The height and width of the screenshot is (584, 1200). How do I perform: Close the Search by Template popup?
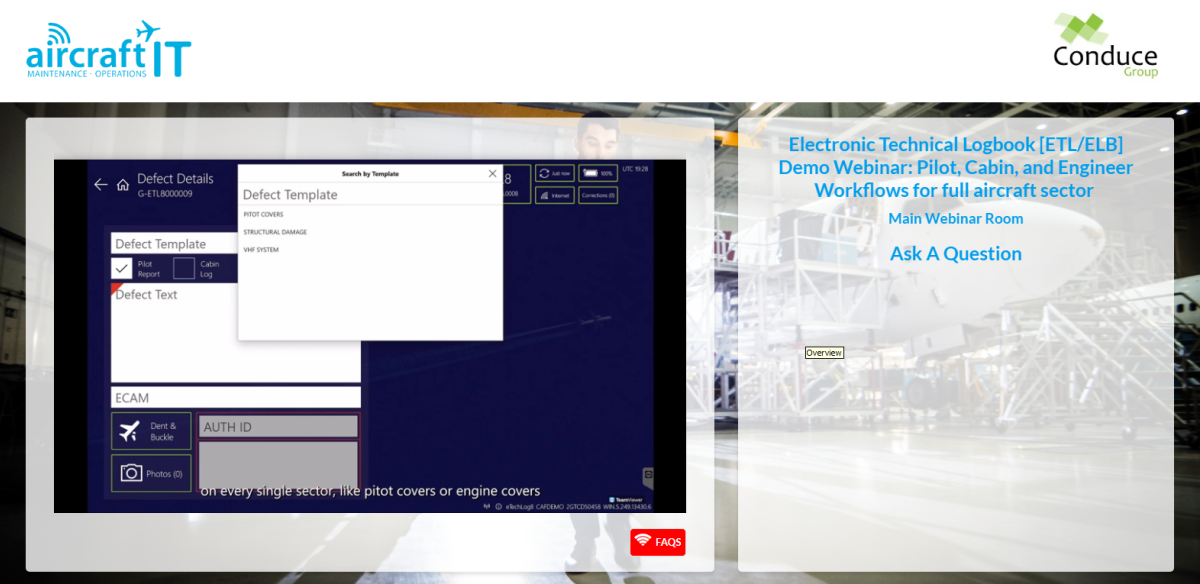pyautogui.click(x=492, y=174)
